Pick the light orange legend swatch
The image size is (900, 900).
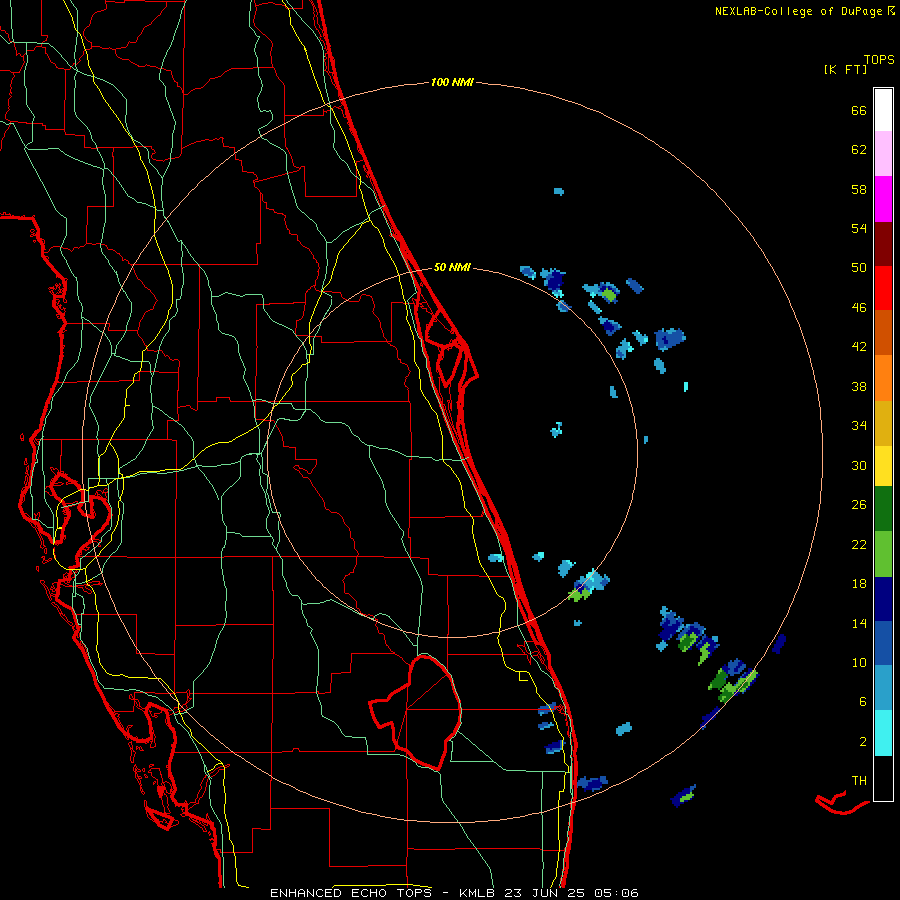(x=883, y=378)
